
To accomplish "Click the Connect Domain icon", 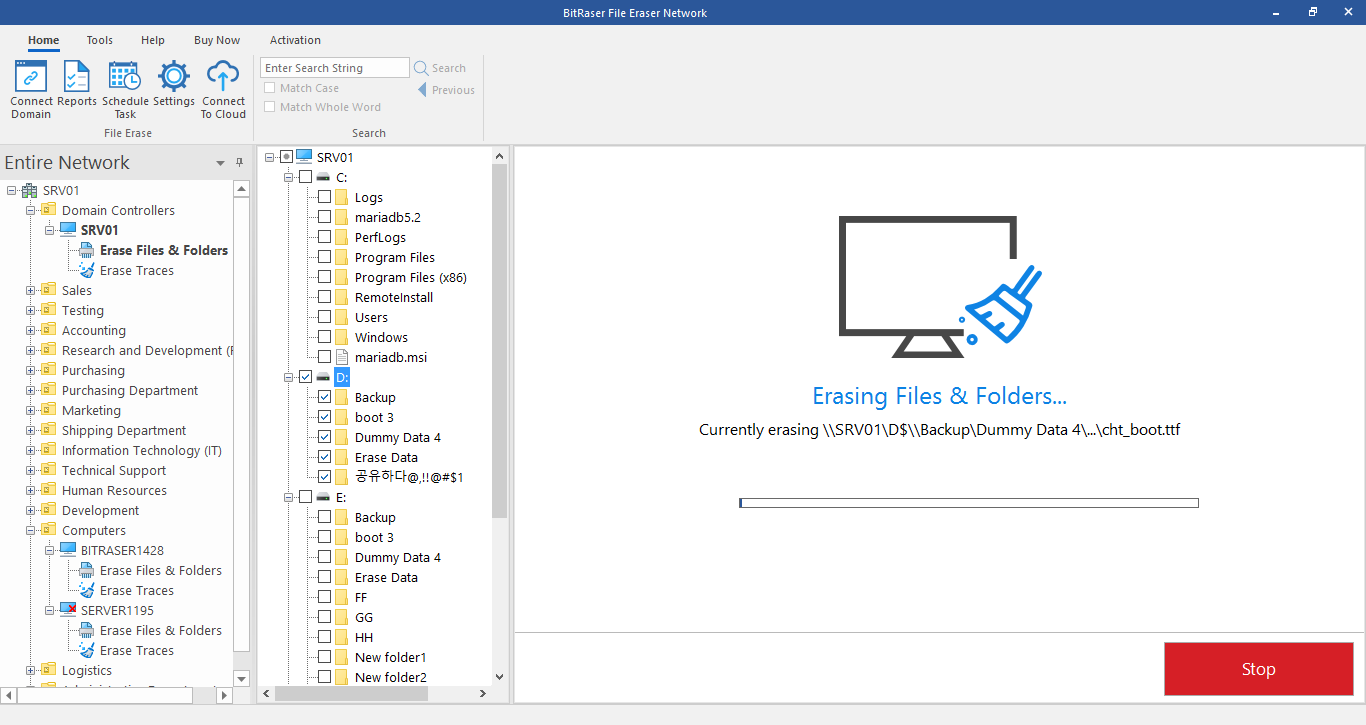I will [31, 76].
